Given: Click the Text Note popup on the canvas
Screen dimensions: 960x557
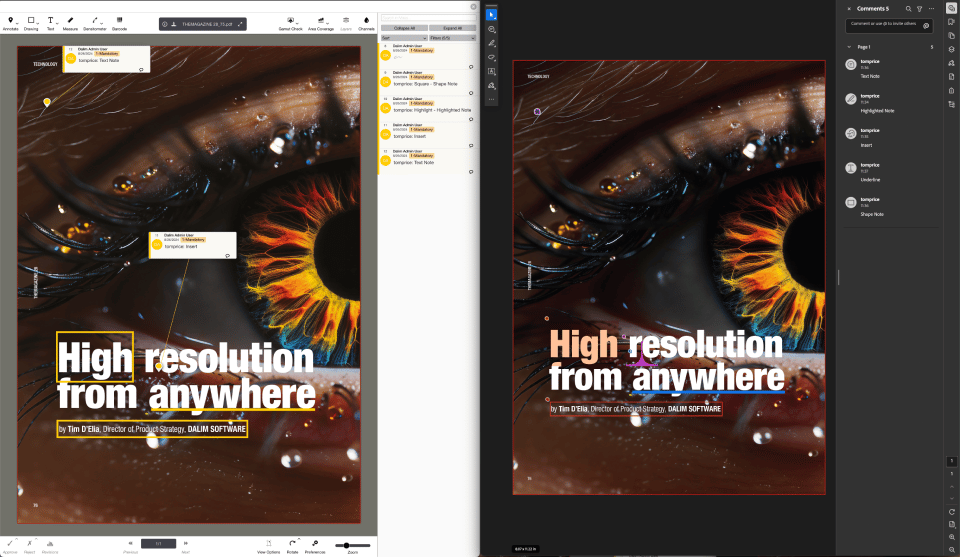Looking at the screenshot, I should pyautogui.click(x=107, y=59).
